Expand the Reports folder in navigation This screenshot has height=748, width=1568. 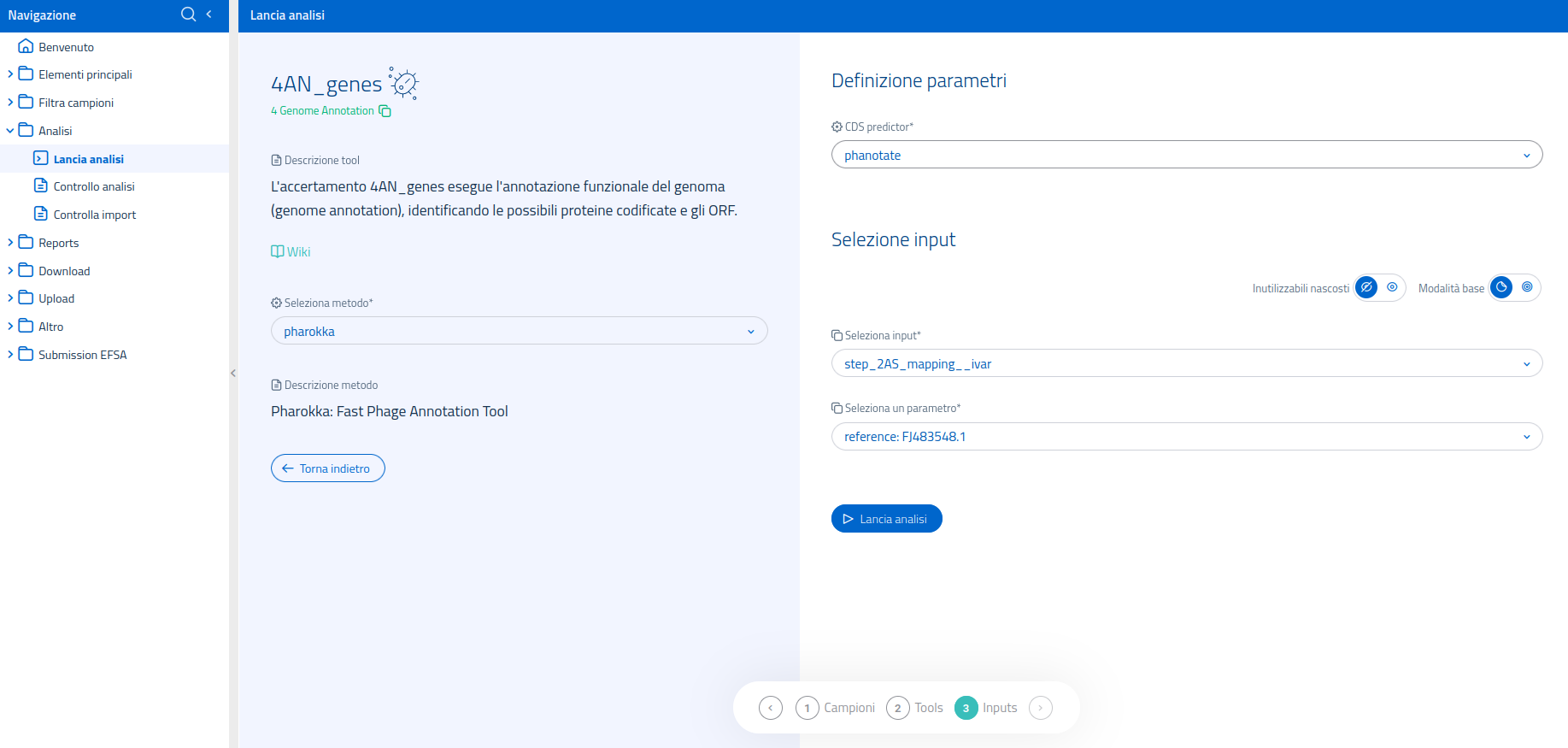[58, 243]
